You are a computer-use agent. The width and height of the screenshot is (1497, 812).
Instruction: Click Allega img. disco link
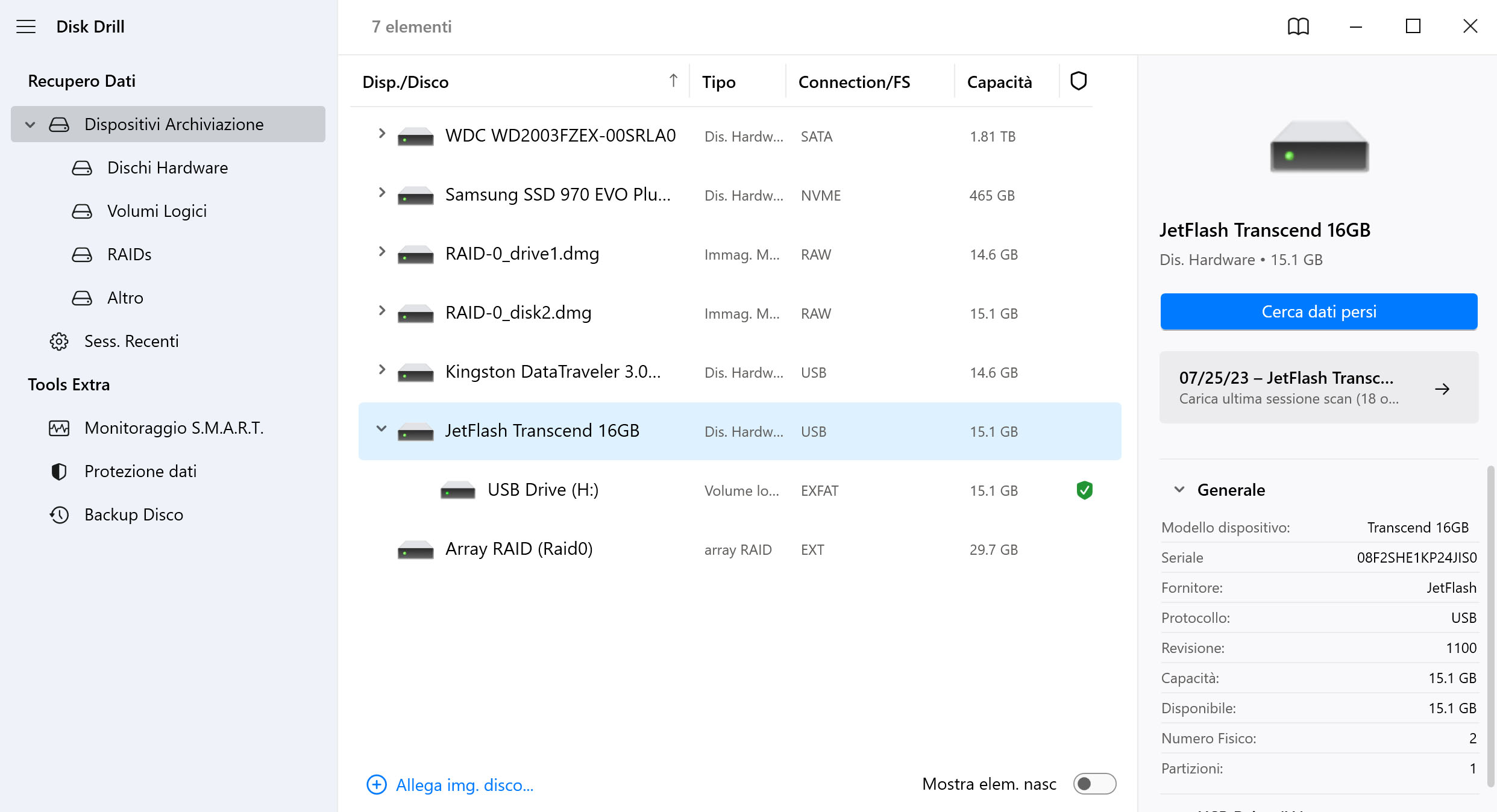coord(464,785)
